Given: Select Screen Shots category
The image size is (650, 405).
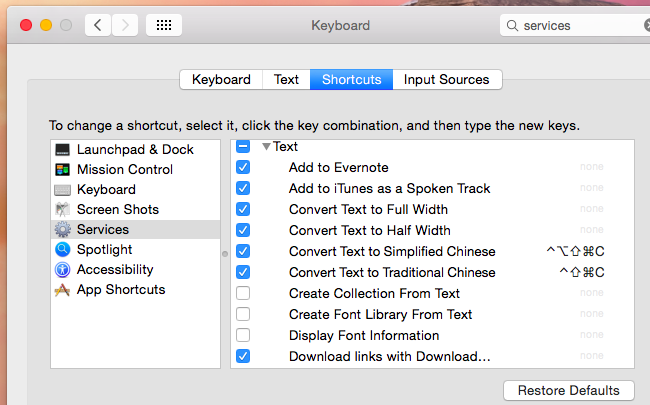Looking at the screenshot, I should point(136,210).
